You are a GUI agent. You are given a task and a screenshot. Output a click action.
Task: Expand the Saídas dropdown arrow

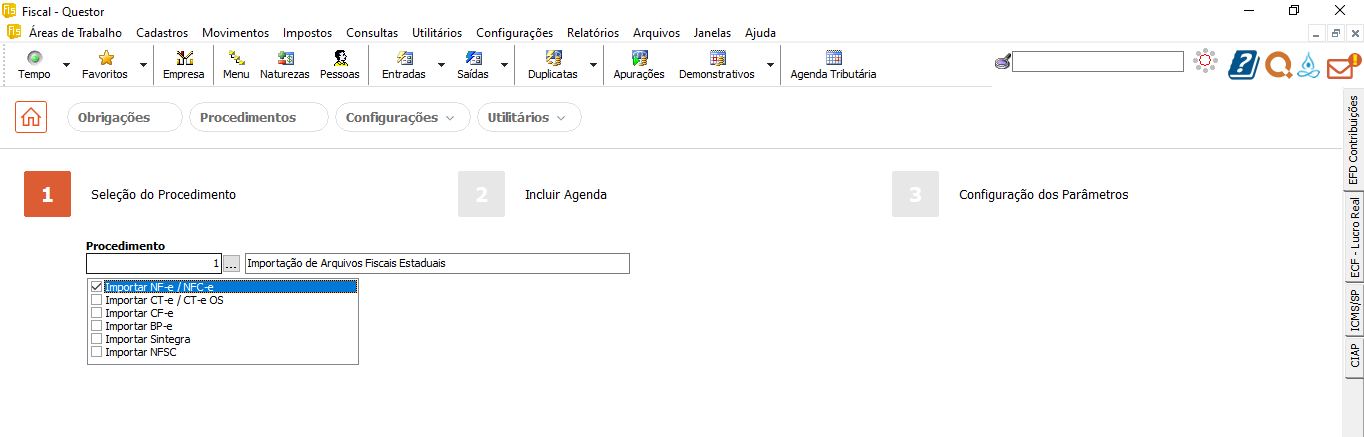pyautogui.click(x=504, y=65)
